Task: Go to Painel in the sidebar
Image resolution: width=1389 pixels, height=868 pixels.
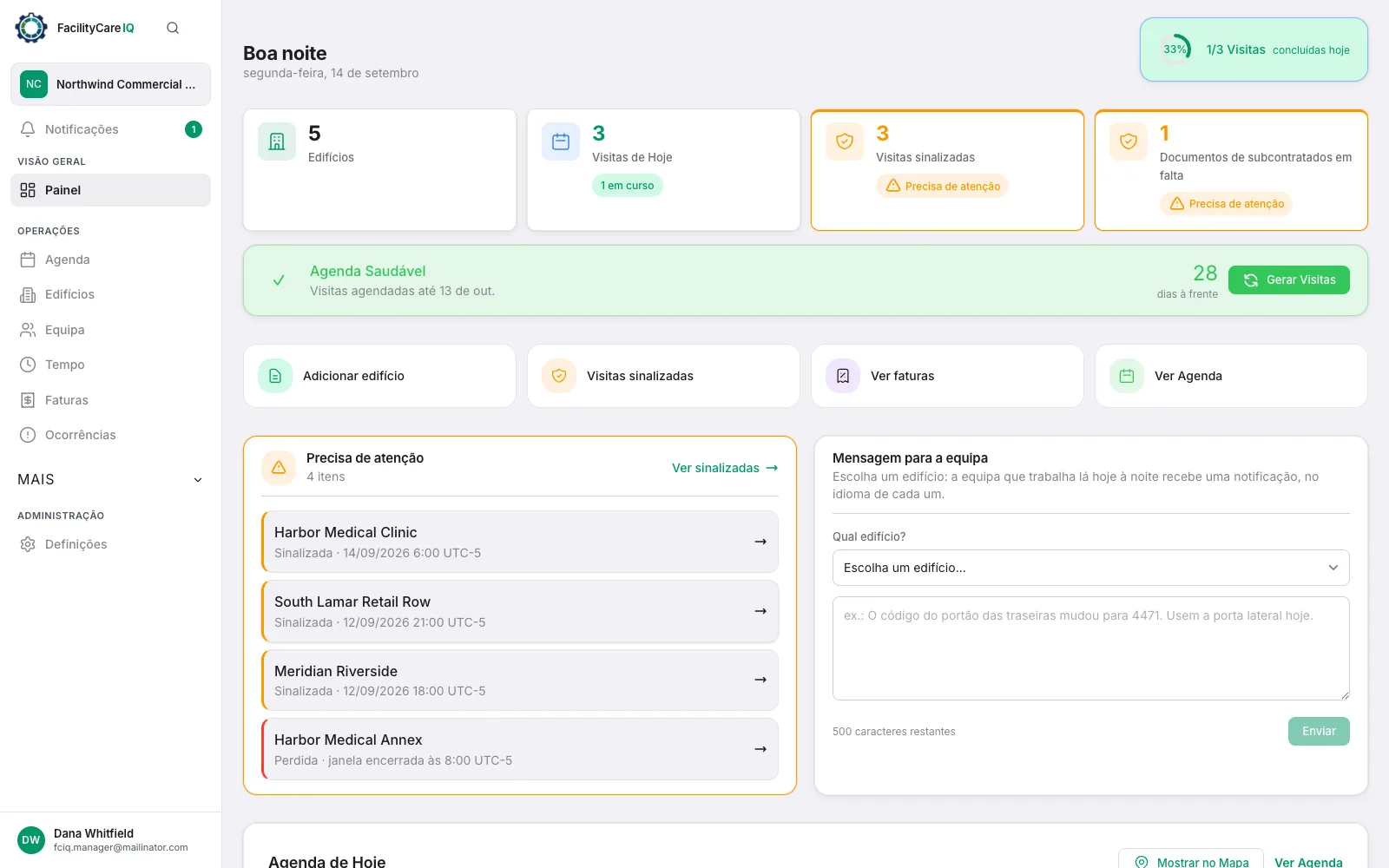Action: pos(111,190)
